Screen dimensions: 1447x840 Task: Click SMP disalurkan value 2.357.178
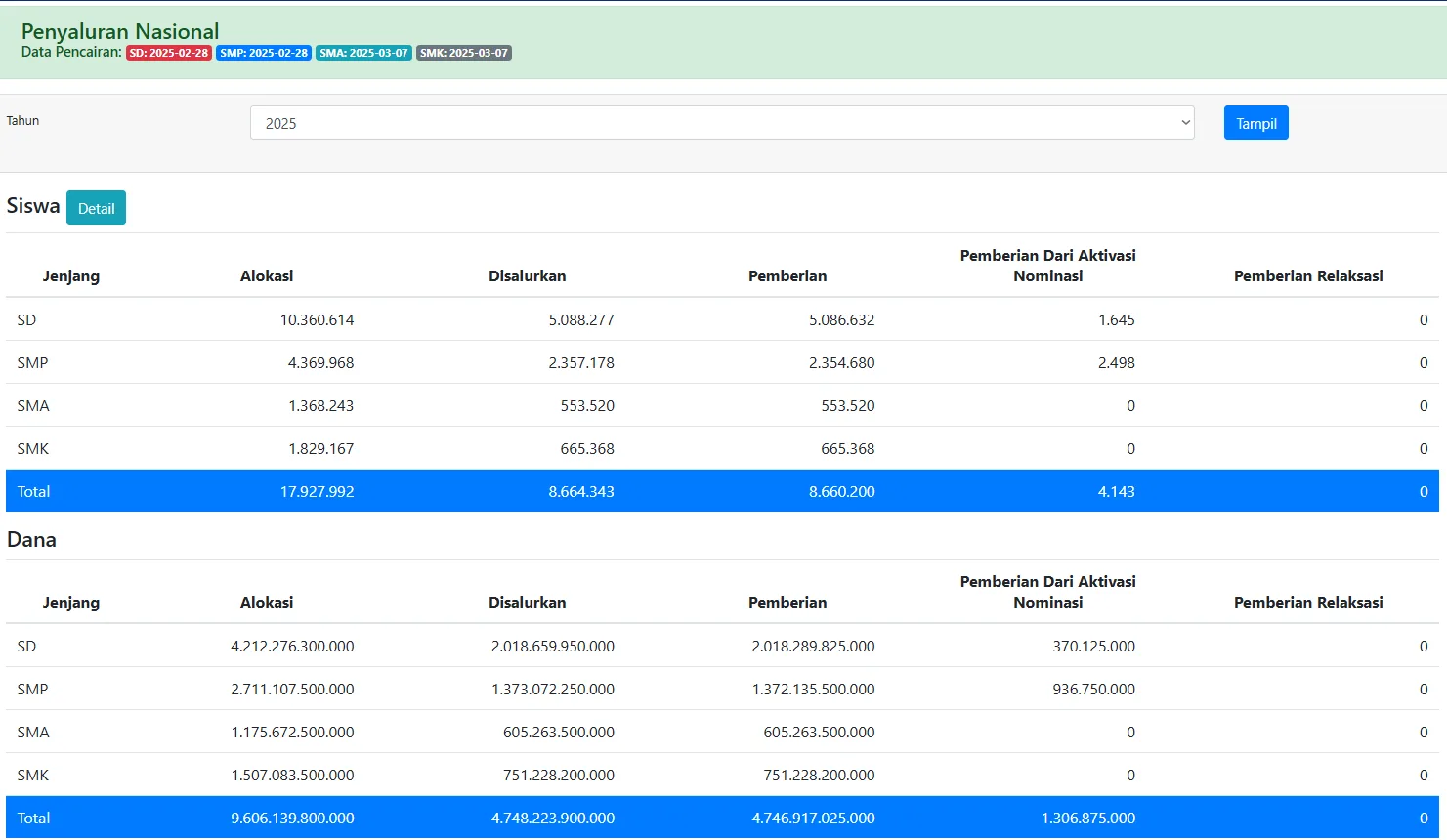point(581,363)
